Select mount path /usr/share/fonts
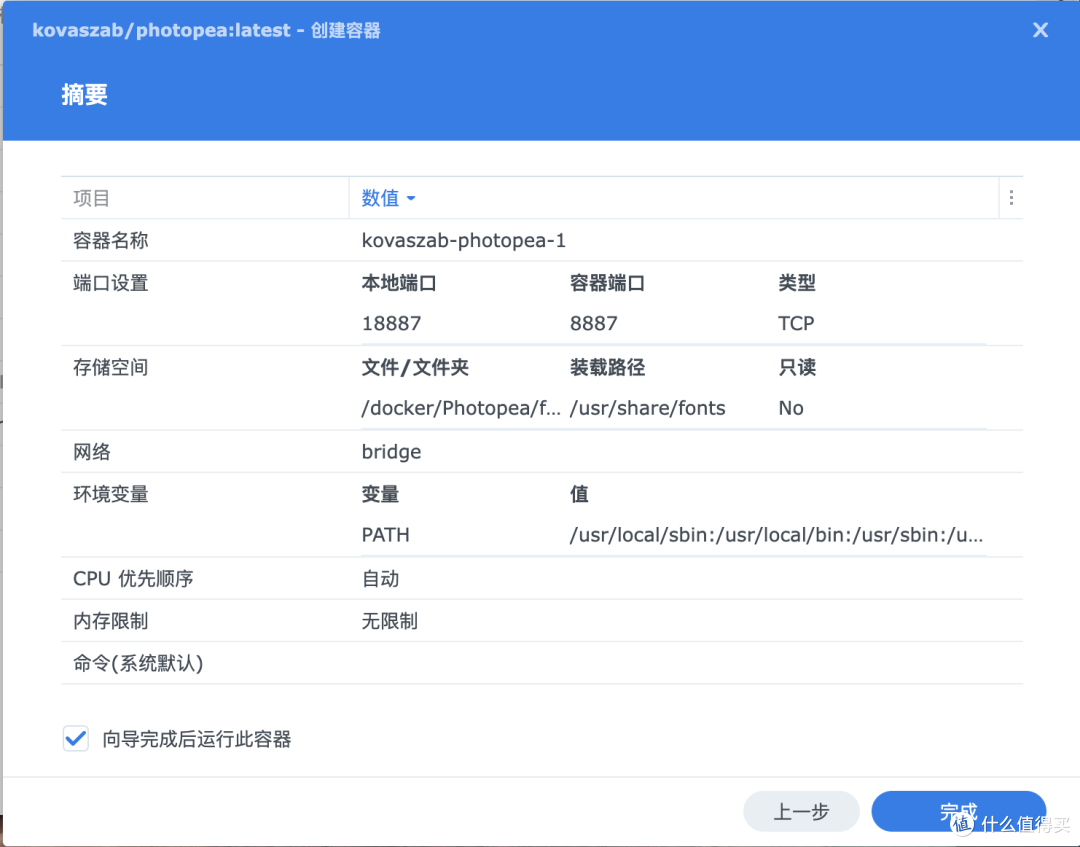1080x847 pixels. click(647, 408)
